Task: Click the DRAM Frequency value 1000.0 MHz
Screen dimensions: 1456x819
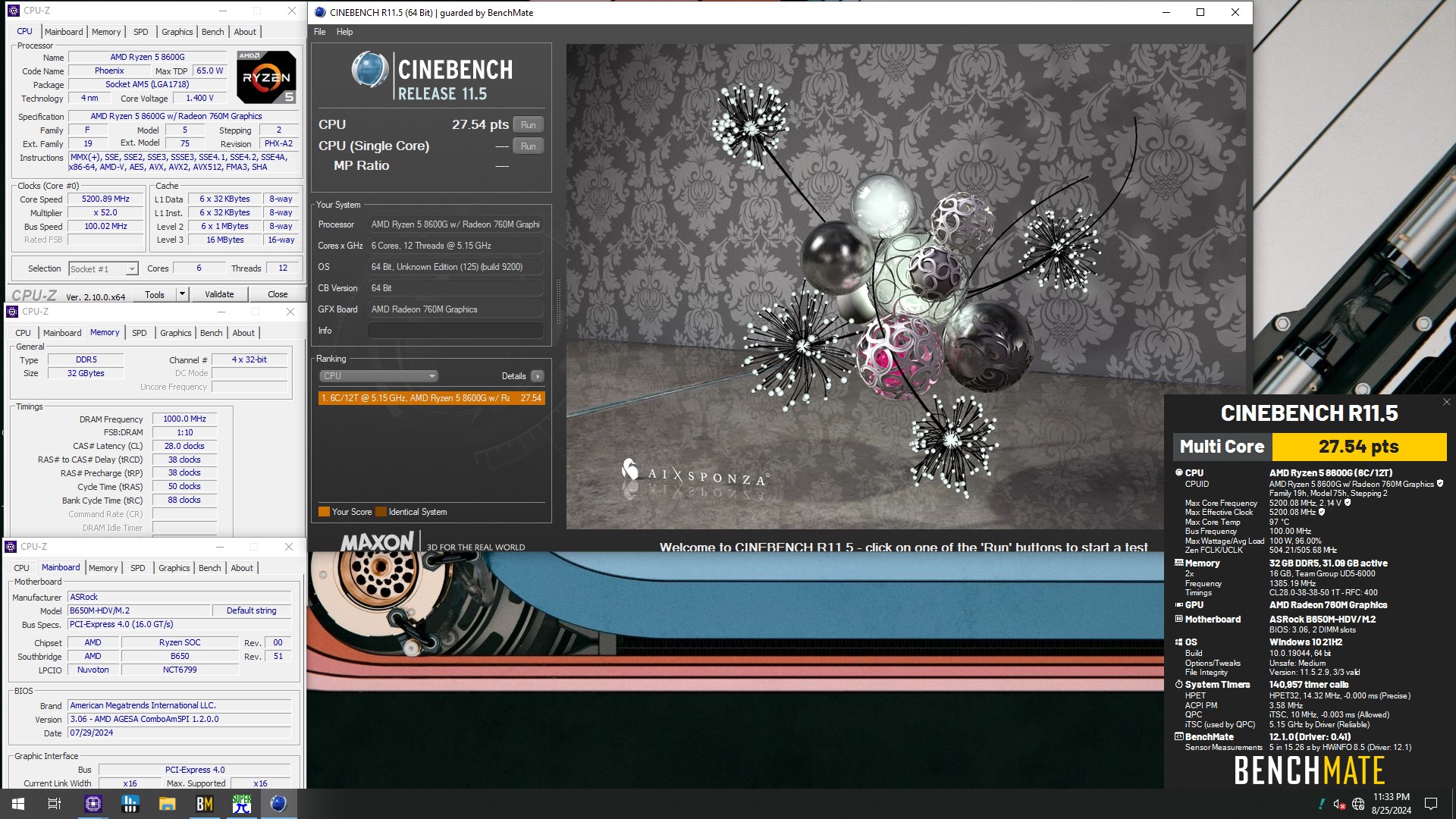Action: point(184,419)
